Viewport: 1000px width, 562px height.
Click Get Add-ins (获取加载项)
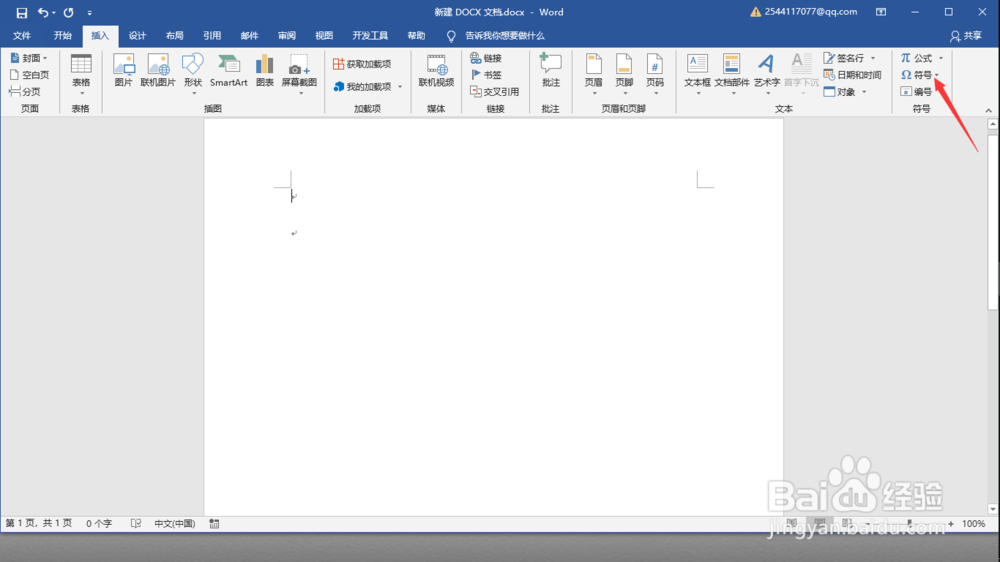(x=362, y=64)
